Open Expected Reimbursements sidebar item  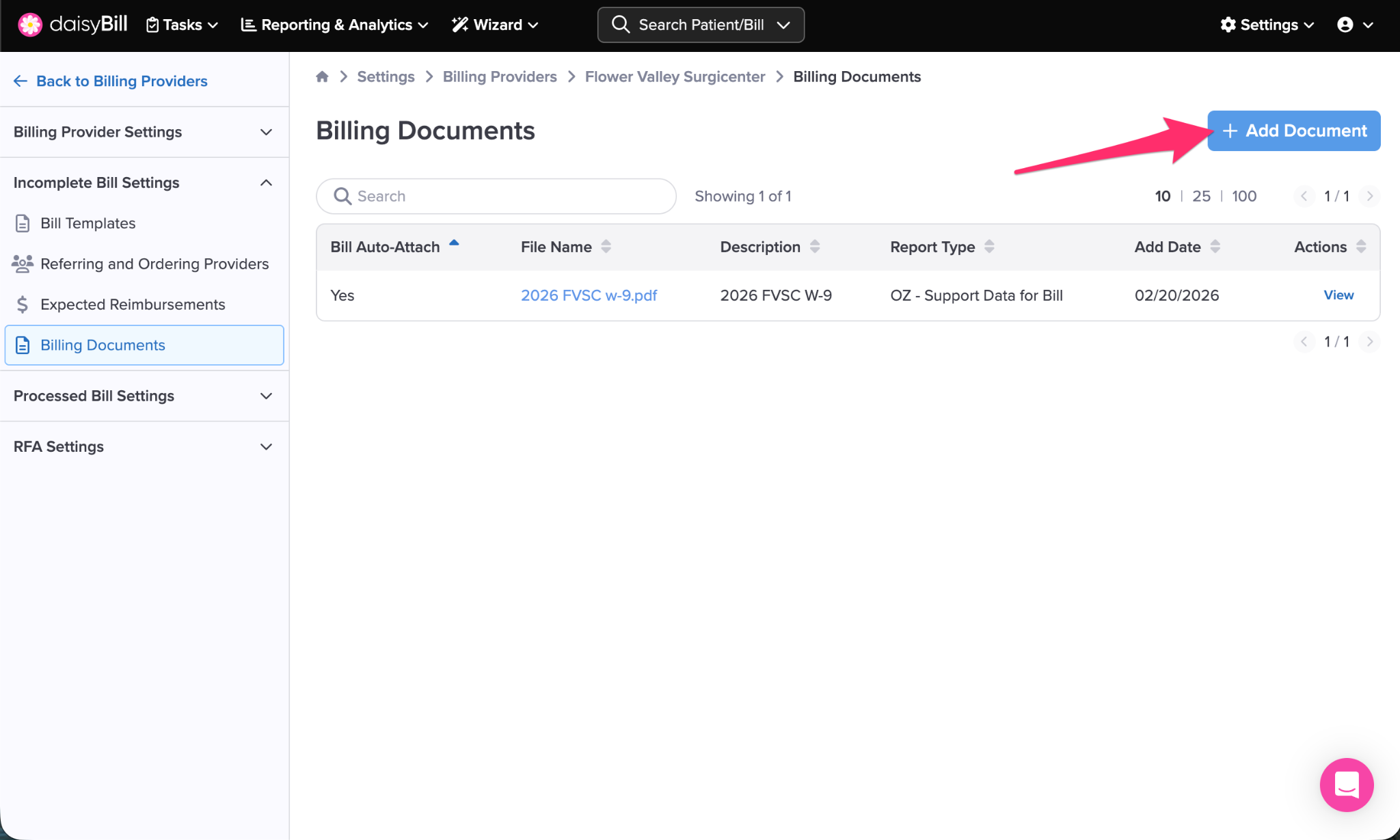(x=133, y=304)
